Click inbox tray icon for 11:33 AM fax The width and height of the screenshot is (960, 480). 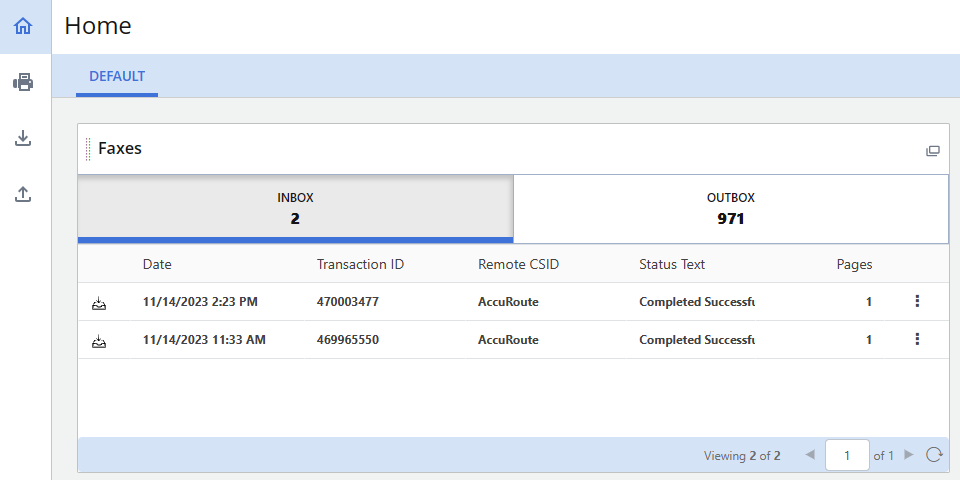pos(99,340)
